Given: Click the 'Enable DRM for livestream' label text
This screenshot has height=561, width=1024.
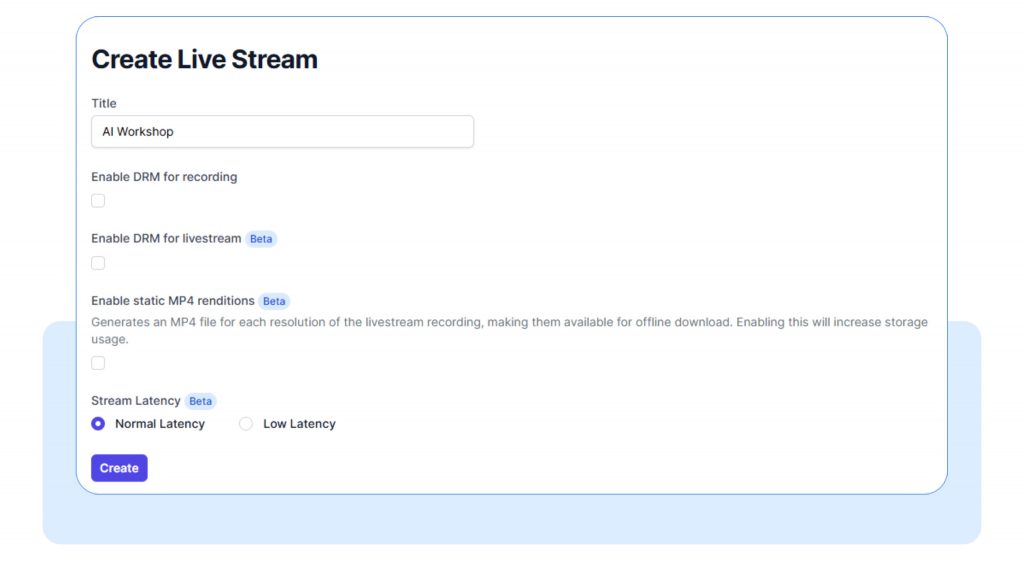Looking at the screenshot, I should click(166, 239).
